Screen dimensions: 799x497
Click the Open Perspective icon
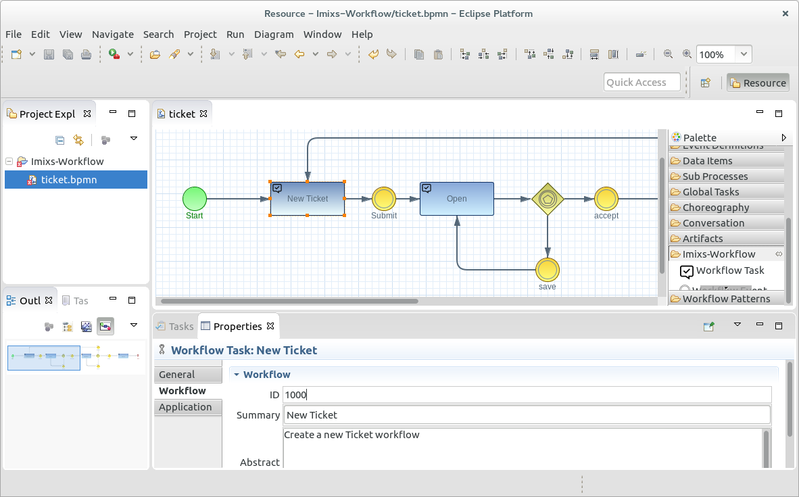click(705, 83)
